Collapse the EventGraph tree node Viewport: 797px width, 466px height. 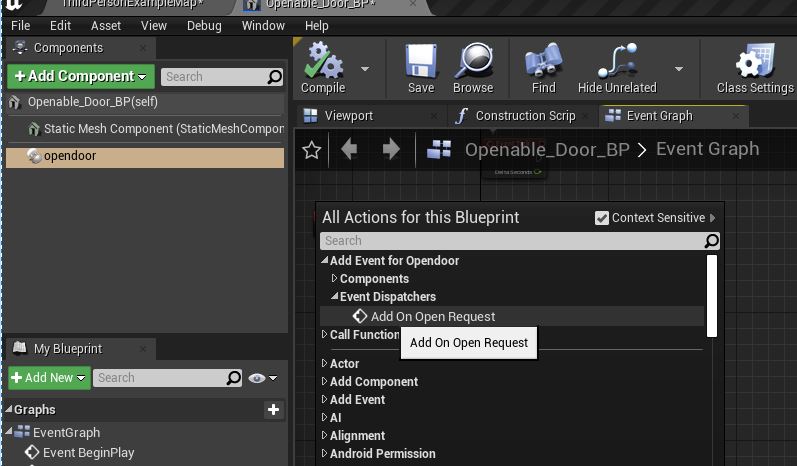tap(9, 431)
